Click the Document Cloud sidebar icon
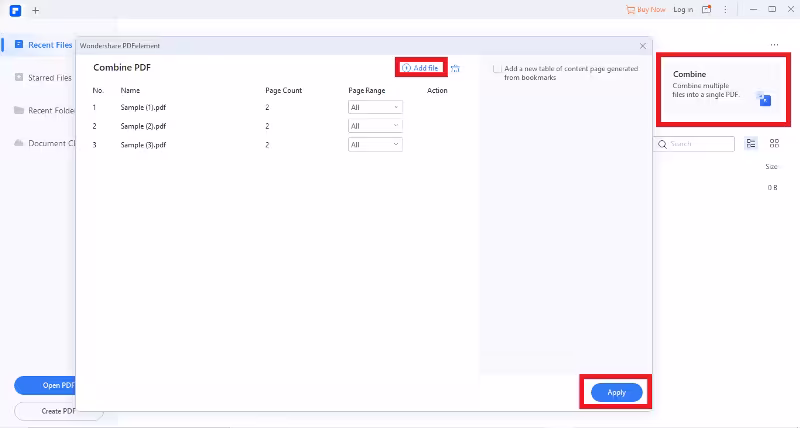 tap(19, 143)
